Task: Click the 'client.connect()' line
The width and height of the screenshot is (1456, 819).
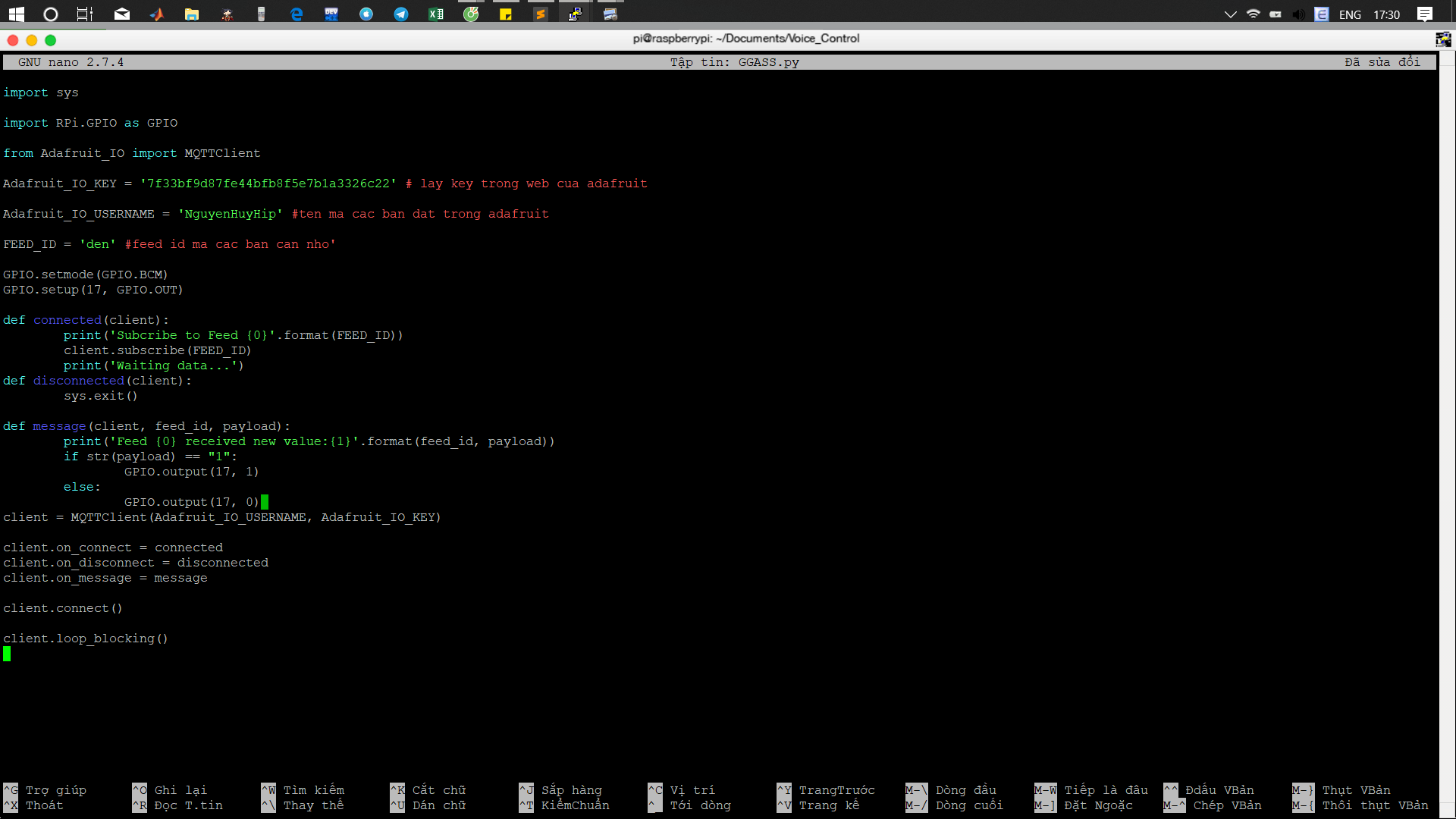Action: pos(63,608)
